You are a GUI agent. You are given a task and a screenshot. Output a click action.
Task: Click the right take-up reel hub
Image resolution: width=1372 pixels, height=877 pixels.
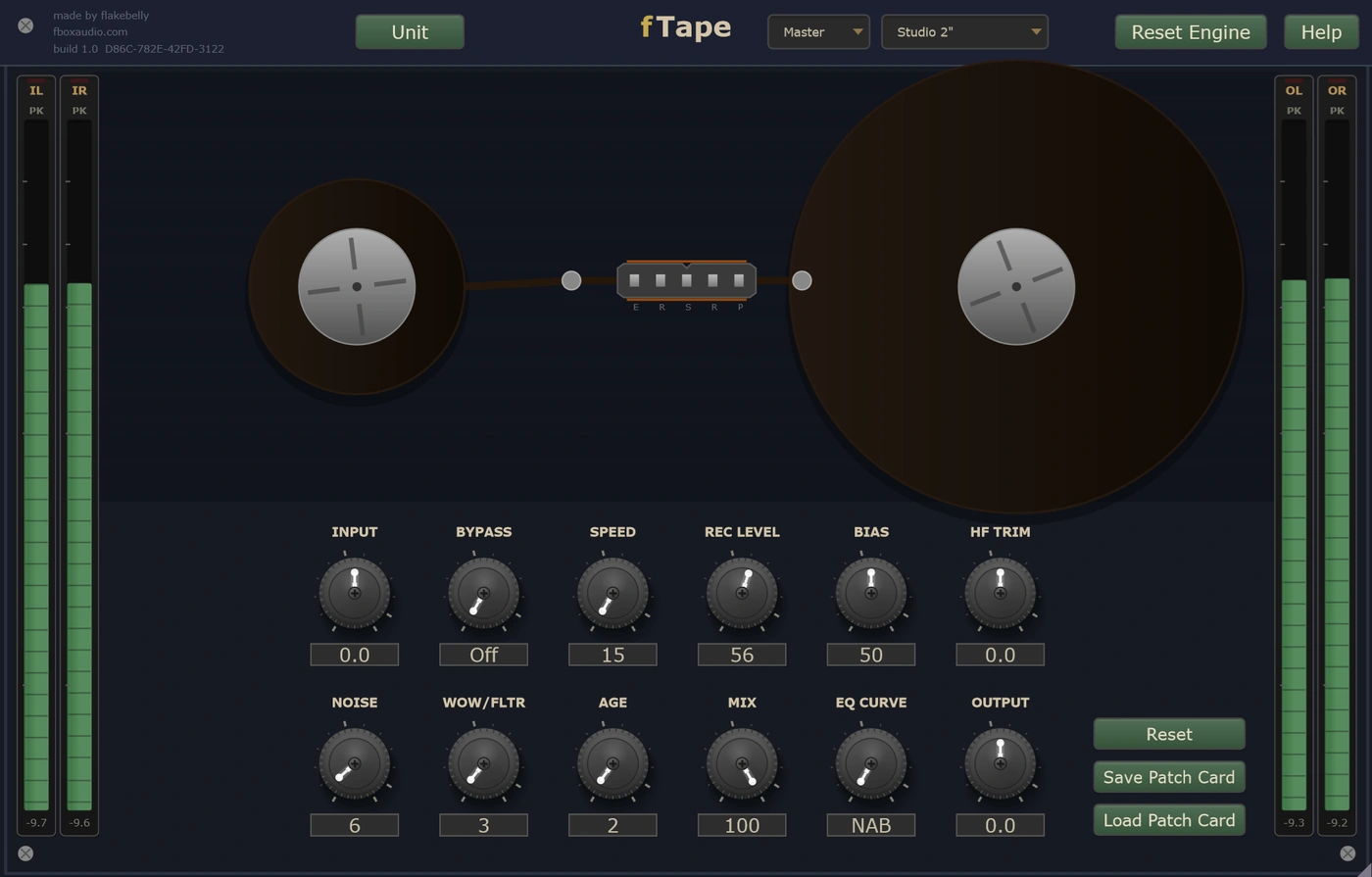[1016, 286]
